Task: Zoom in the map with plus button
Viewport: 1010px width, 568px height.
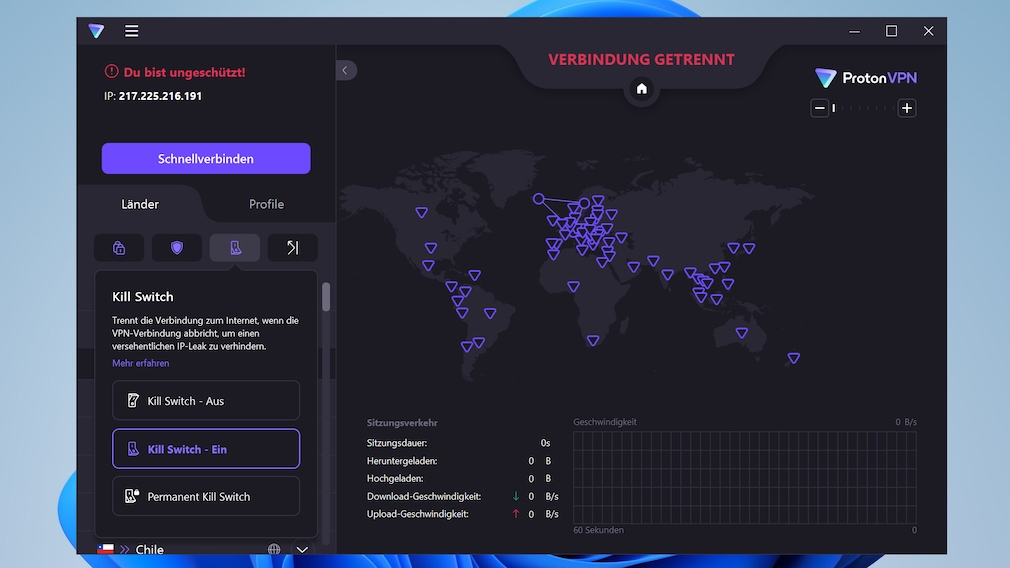Action: [x=907, y=108]
